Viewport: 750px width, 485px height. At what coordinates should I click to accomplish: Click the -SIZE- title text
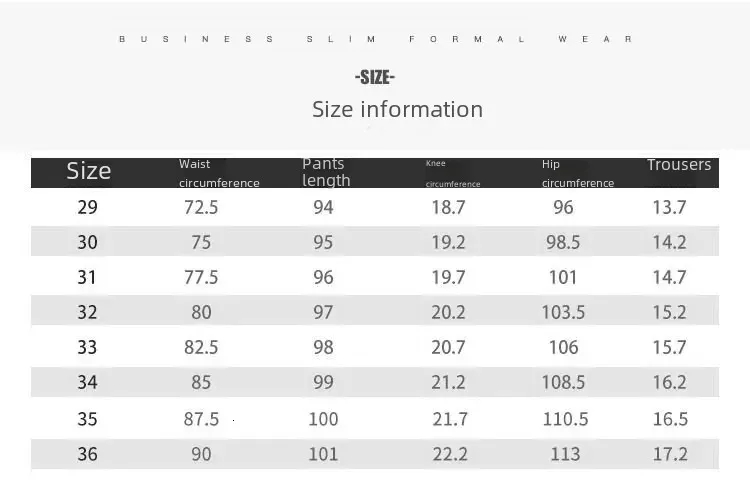[x=375, y=77]
